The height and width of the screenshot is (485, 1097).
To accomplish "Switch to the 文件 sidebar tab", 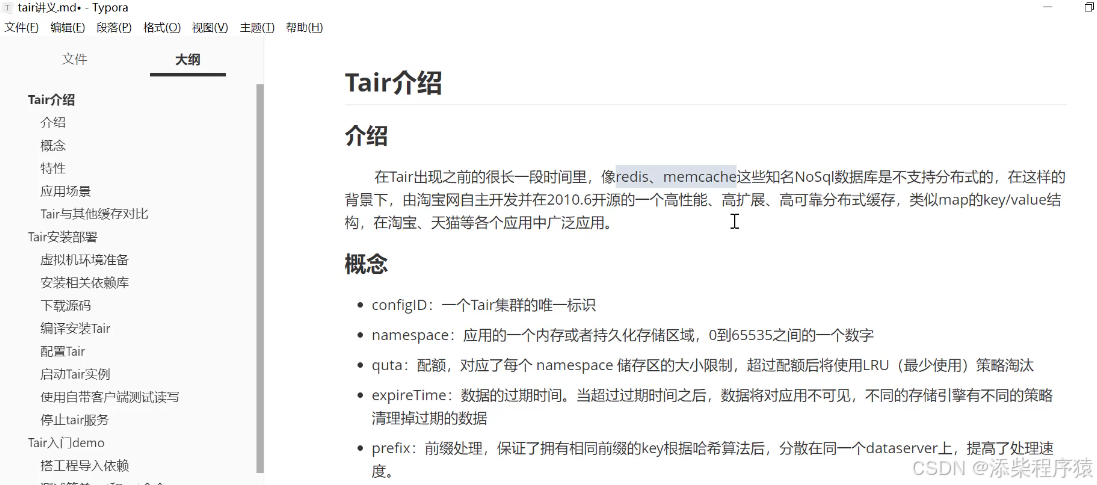I will click(x=75, y=59).
